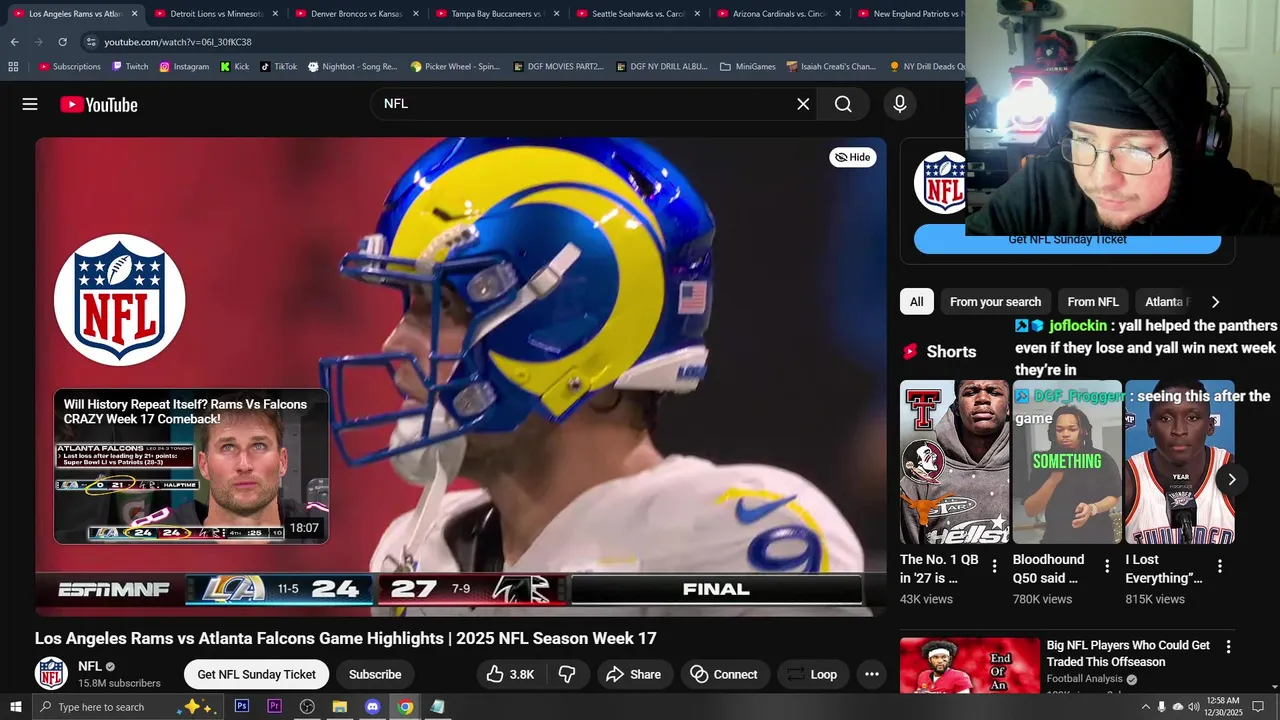
Task: Submit search with the magnifier icon
Action: [843, 104]
